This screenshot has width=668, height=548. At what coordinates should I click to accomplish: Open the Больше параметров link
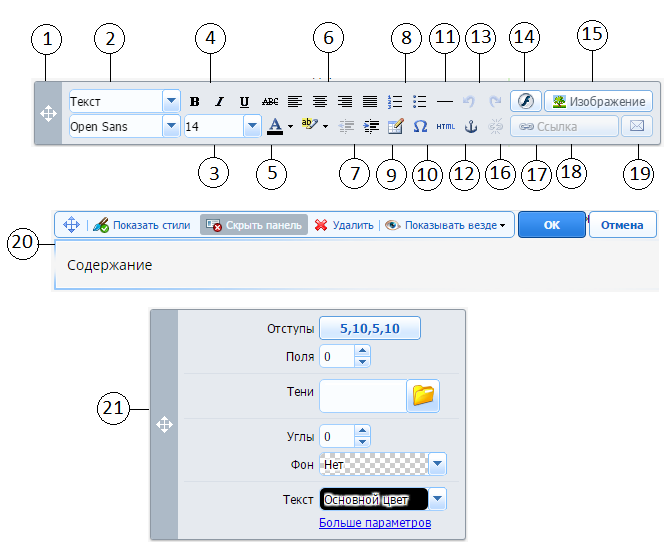pos(375,523)
